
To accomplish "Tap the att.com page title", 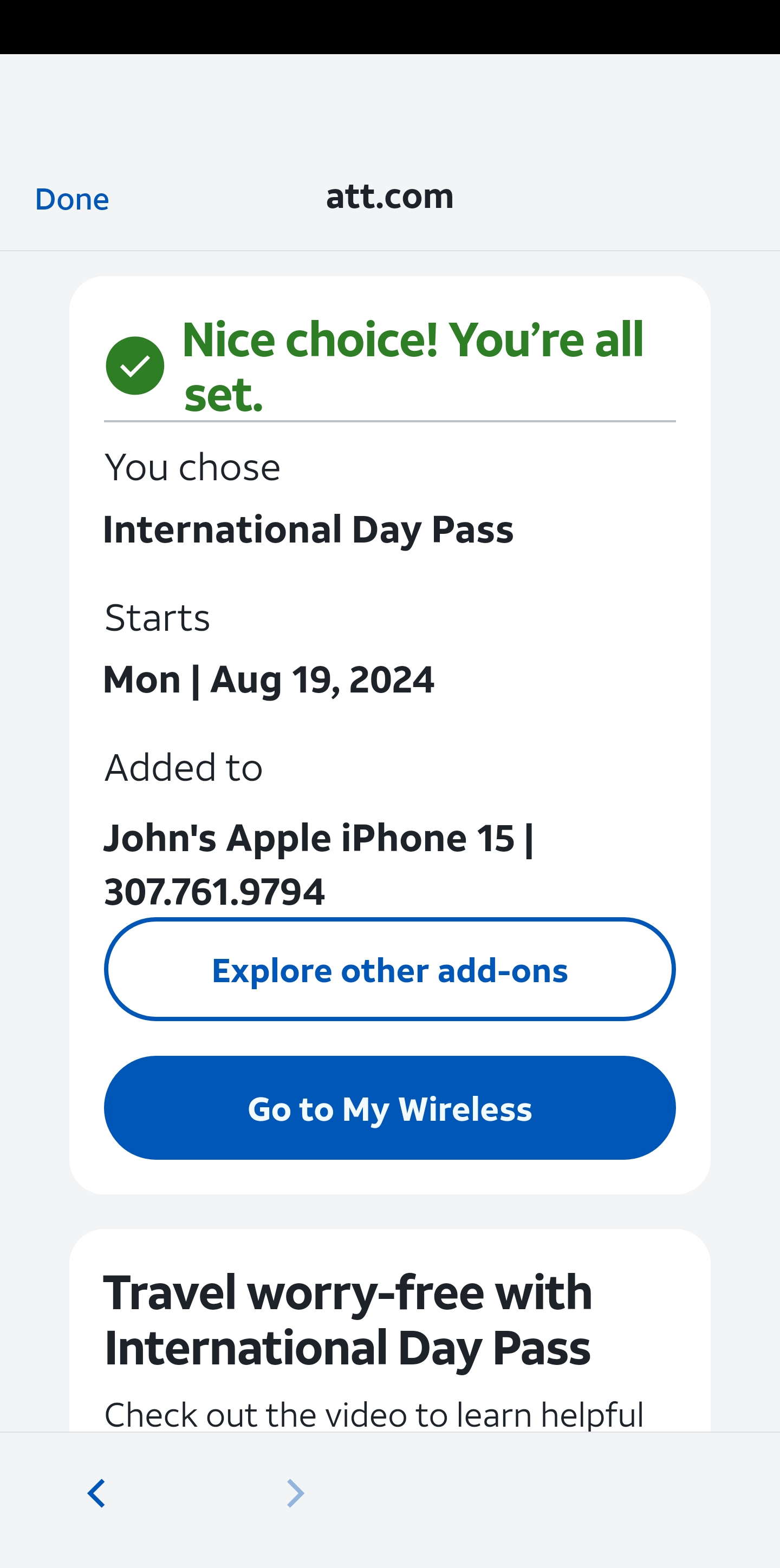I will tap(389, 197).
